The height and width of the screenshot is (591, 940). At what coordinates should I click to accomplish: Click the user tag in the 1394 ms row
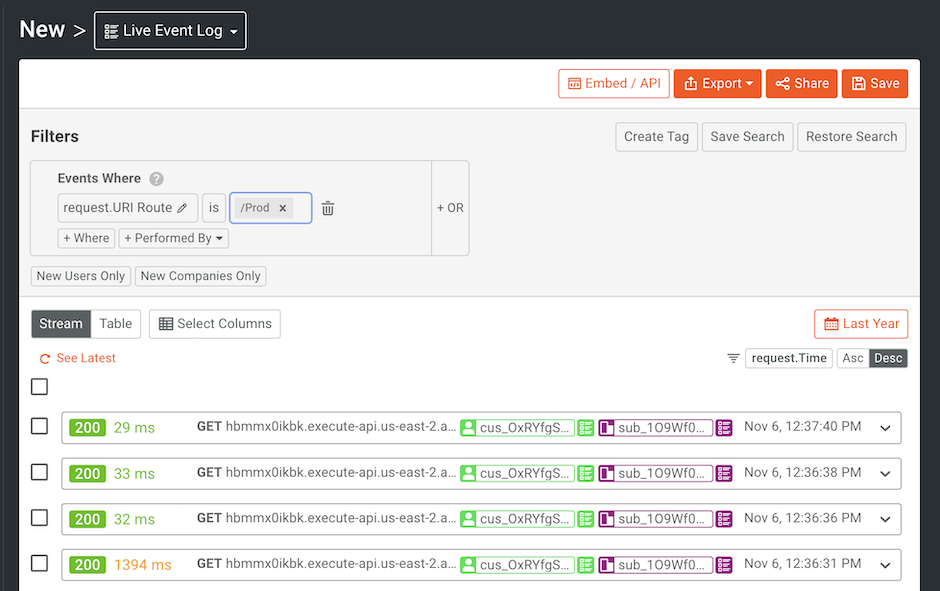(x=517, y=565)
